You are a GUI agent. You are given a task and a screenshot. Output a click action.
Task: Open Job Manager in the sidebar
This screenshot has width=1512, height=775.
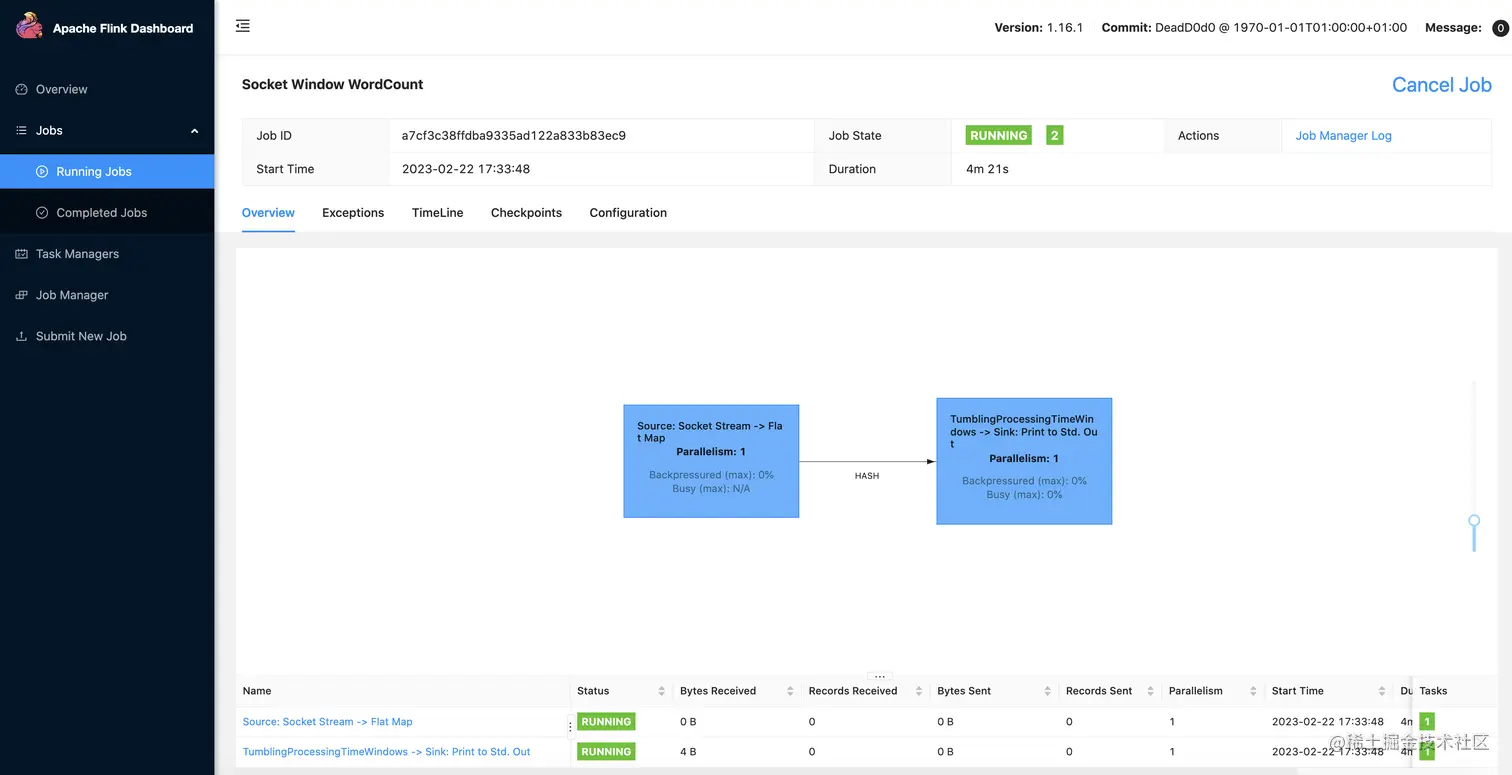[107, 295]
